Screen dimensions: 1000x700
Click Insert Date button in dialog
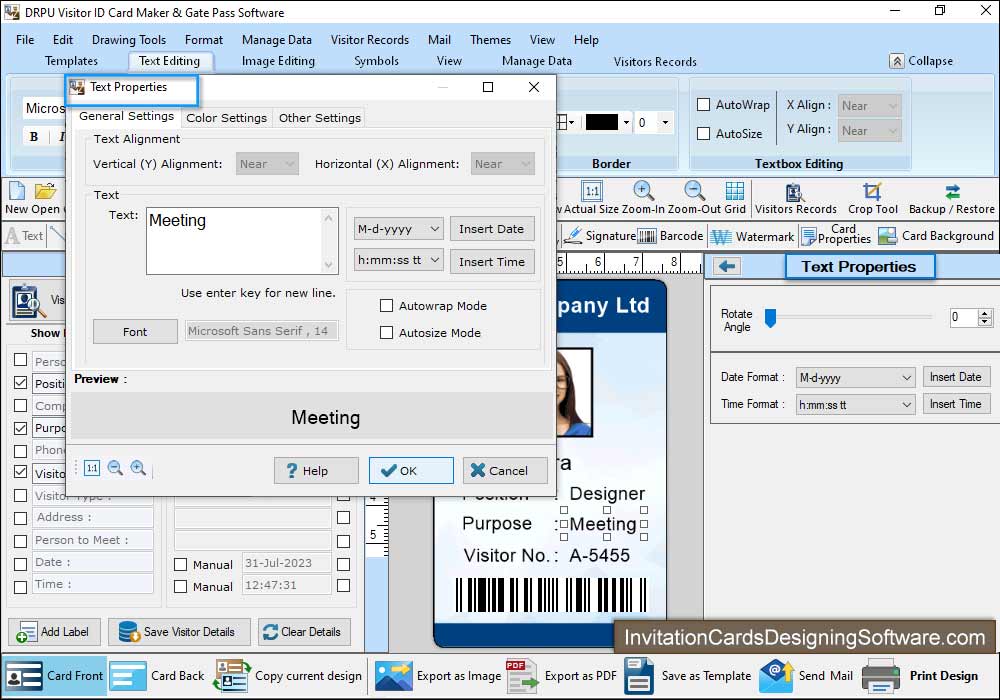[492, 228]
